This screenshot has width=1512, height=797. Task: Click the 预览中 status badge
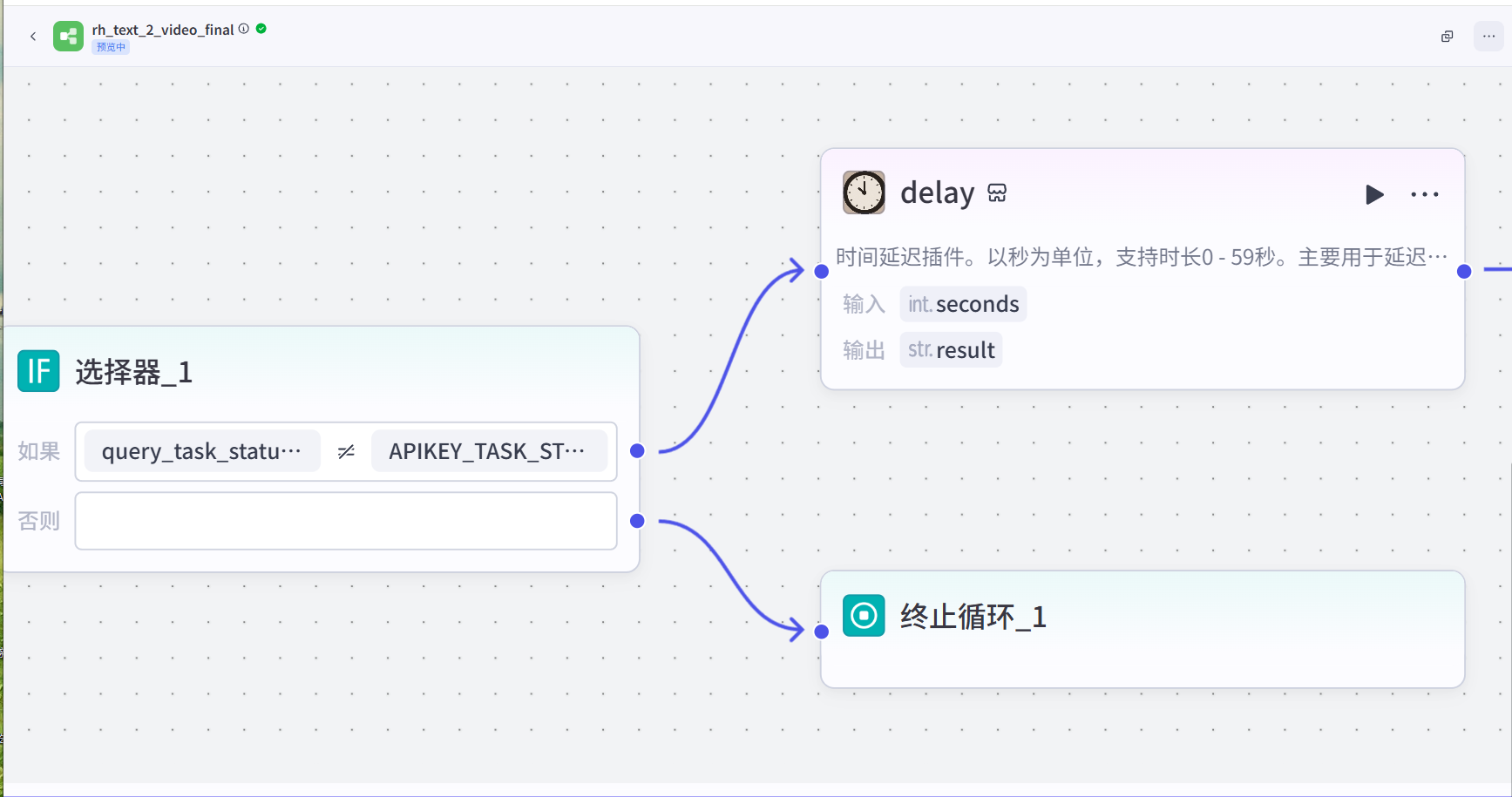click(111, 47)
